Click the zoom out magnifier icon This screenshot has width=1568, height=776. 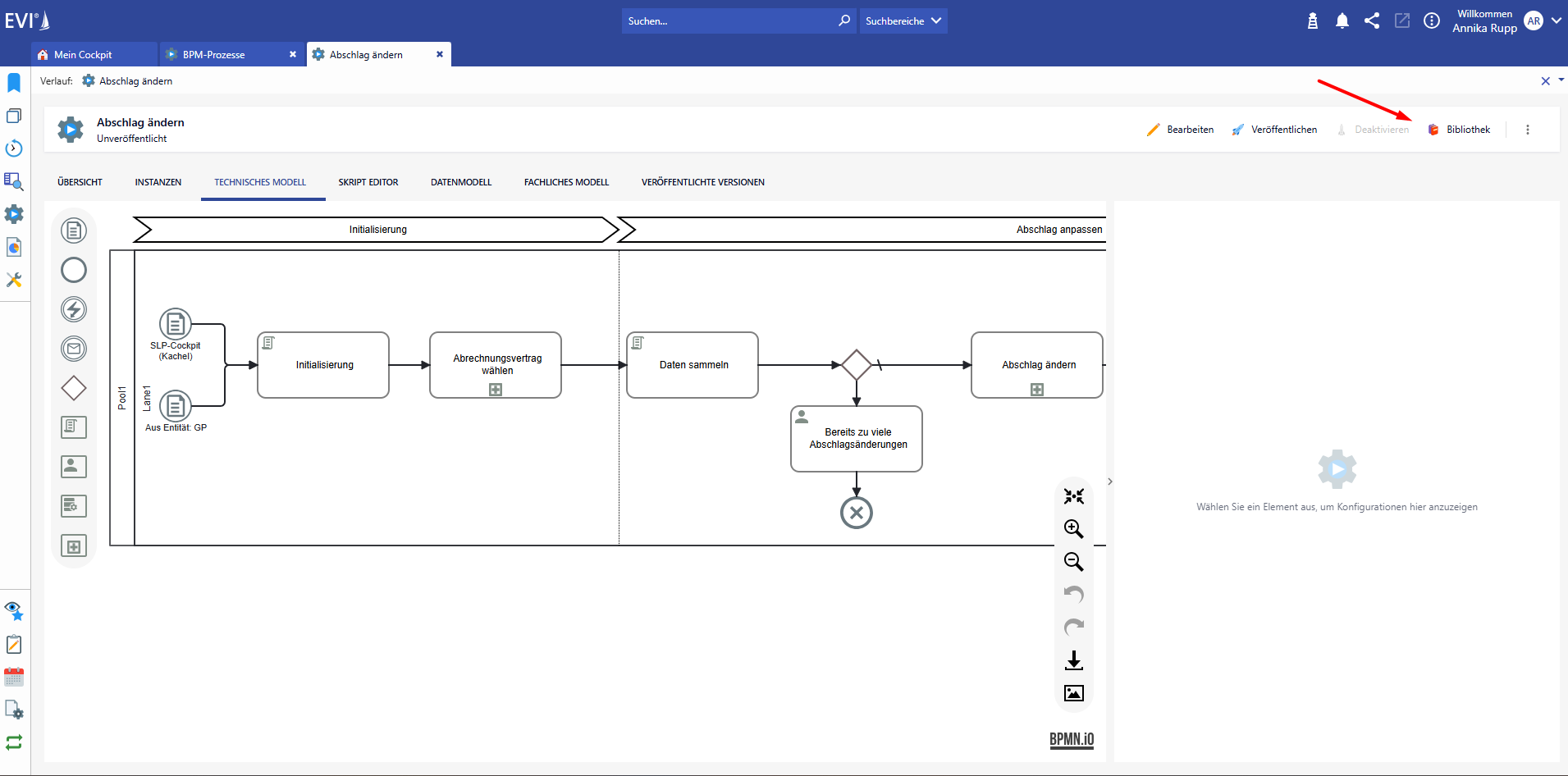(1073, 562)
